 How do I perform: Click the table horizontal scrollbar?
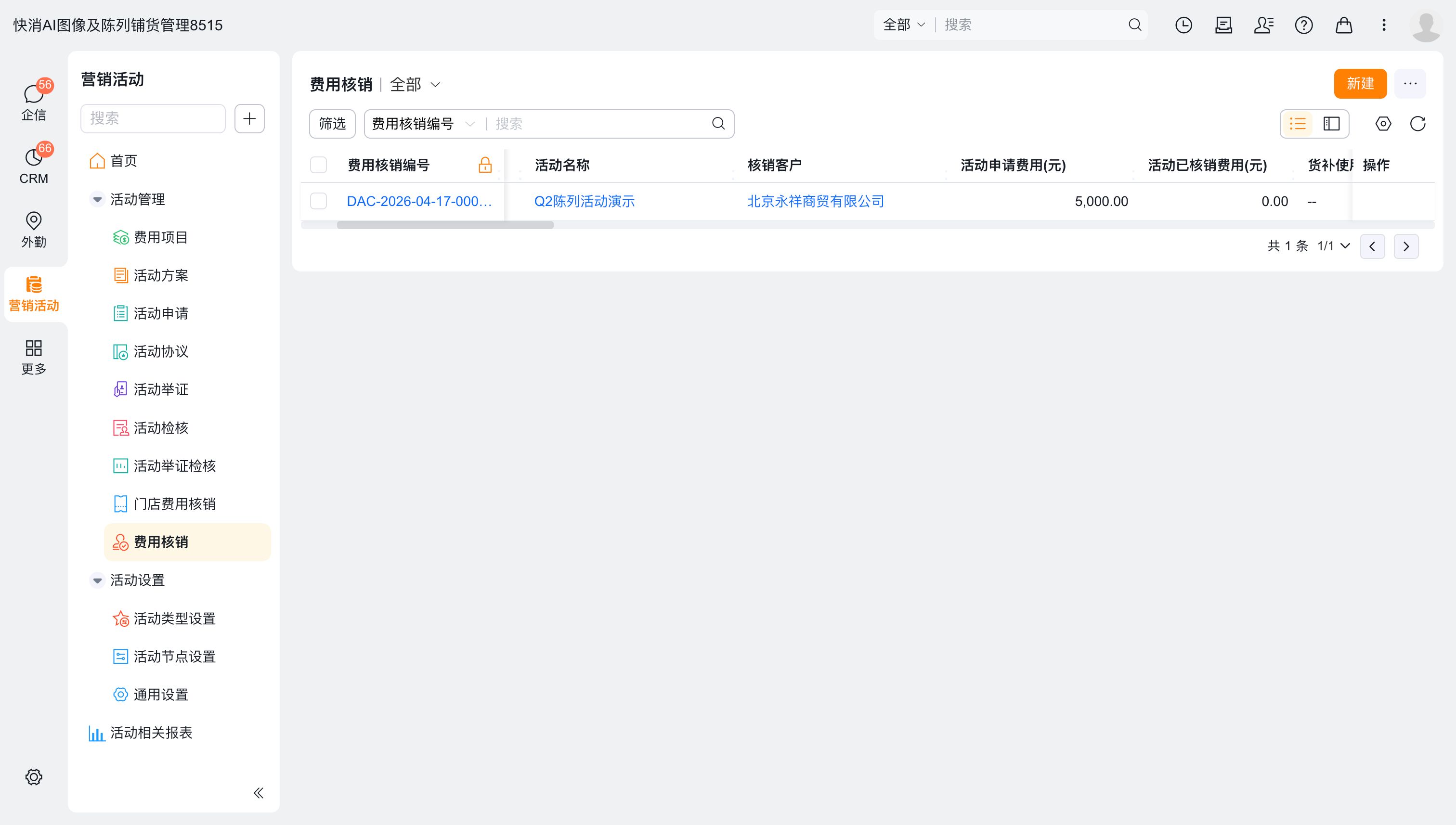click(445, 225)
